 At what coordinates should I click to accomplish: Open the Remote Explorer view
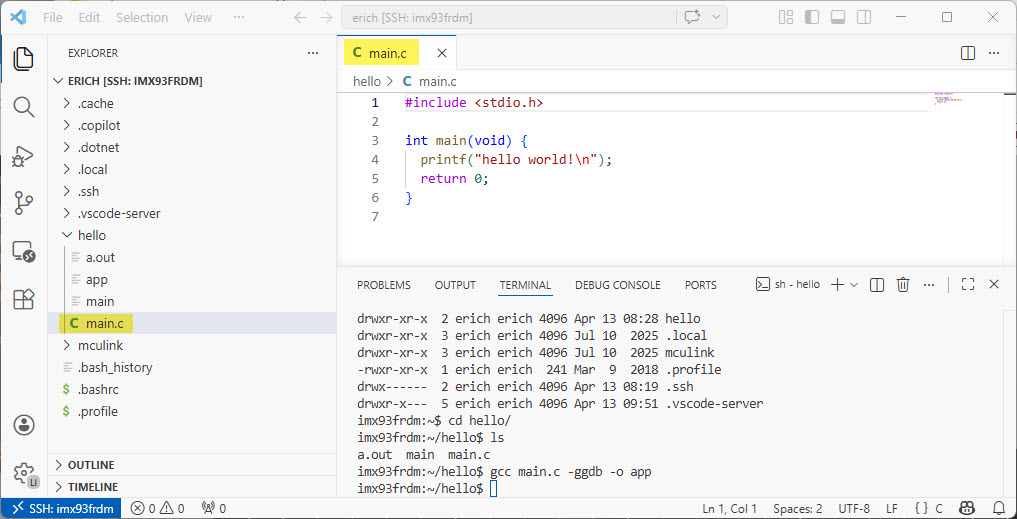click(23, 251)
